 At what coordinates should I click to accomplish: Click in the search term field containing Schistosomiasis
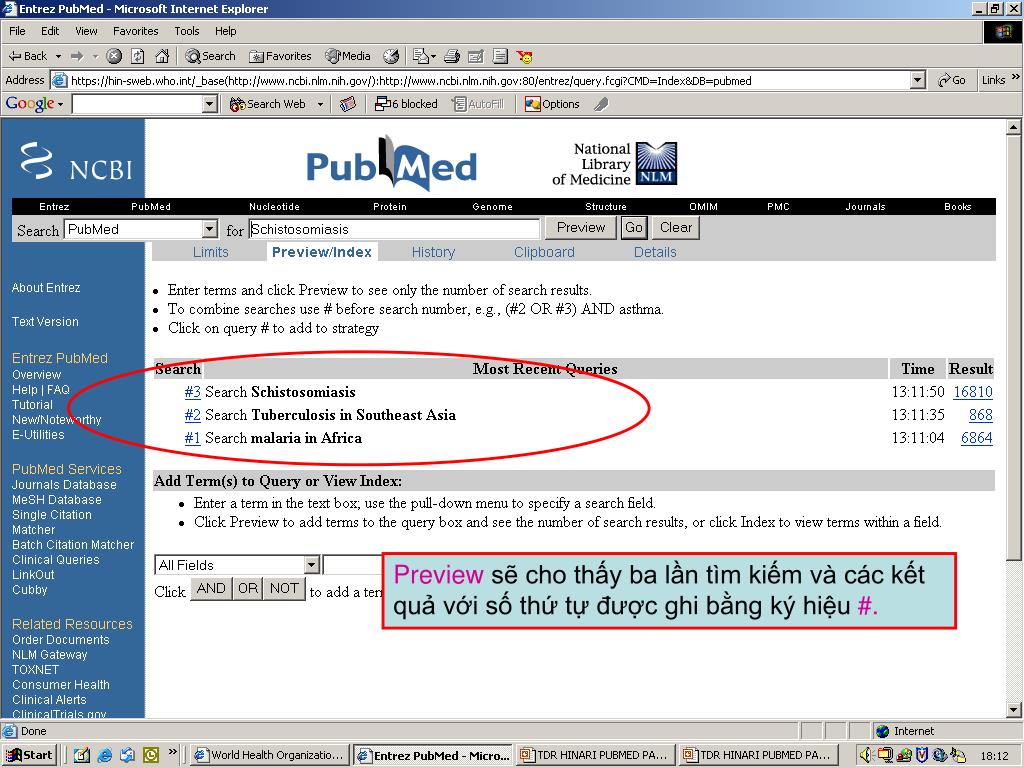pos(394,229)
